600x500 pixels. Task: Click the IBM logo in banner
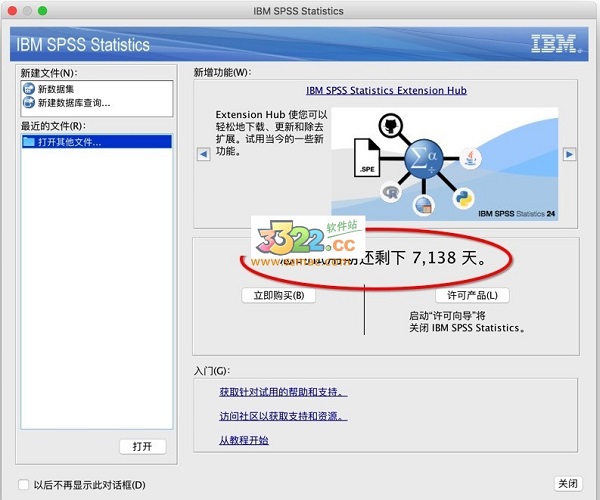(x=556, y=44)
